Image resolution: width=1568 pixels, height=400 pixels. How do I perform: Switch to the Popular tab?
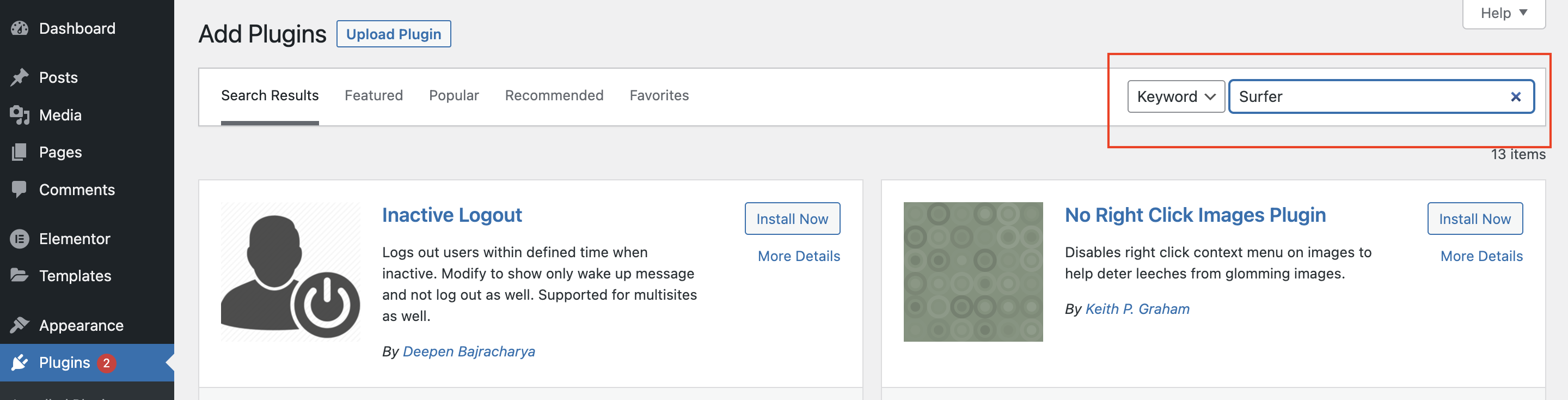click(454, 95)
